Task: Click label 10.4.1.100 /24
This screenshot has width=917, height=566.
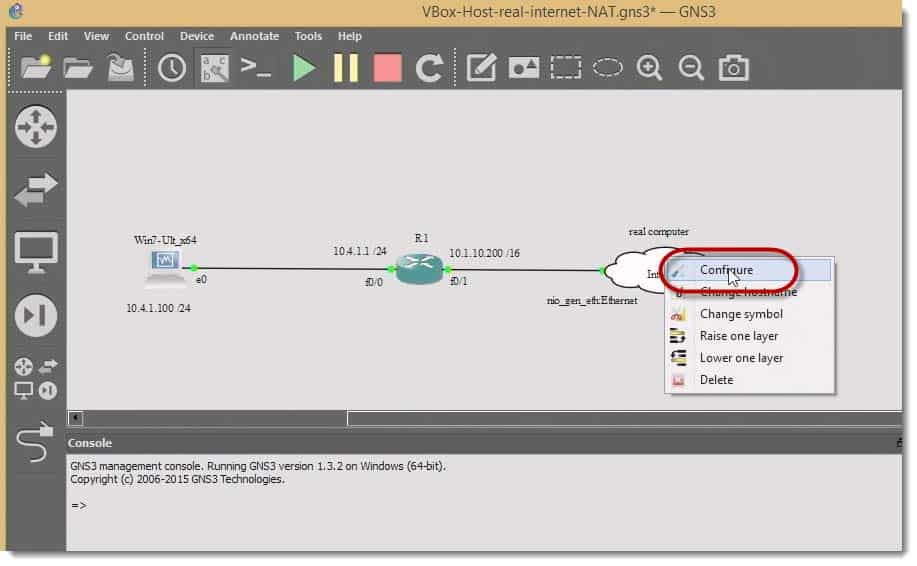Action: coord(158,308)
